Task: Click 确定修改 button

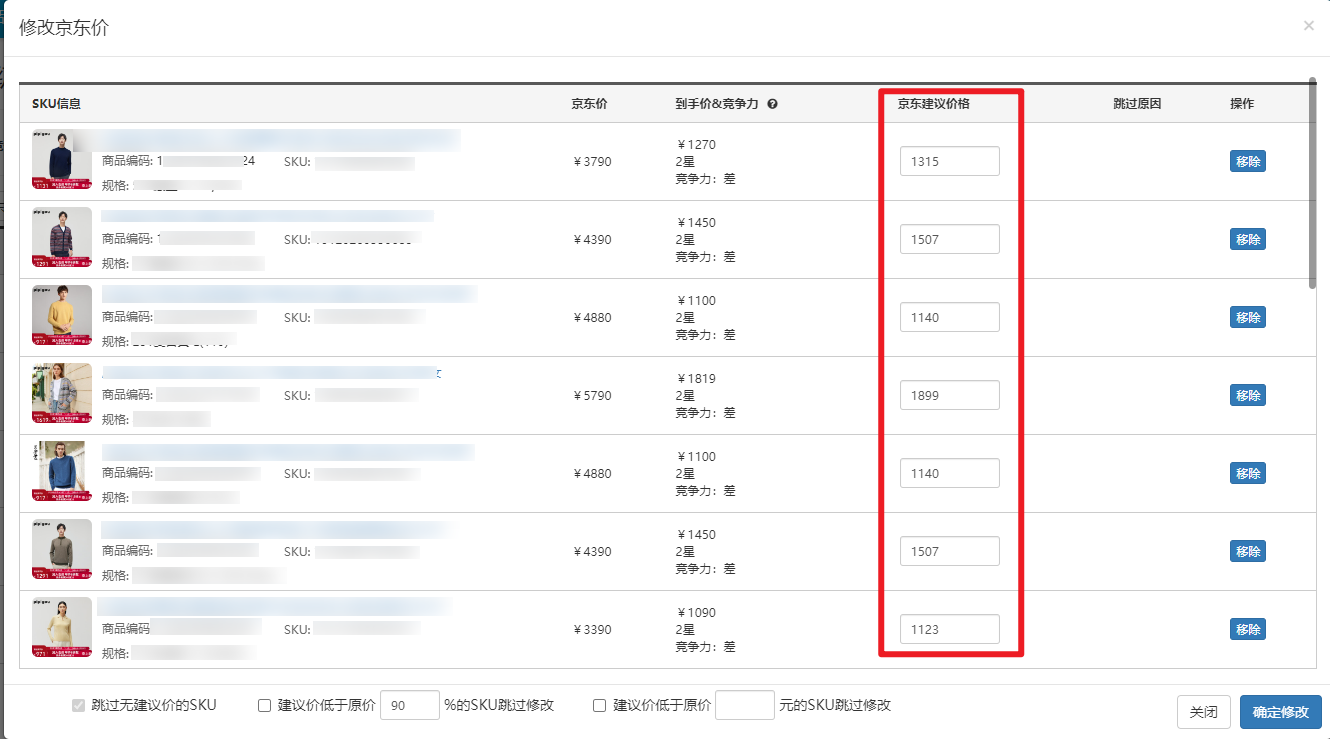Action: coord(1280,712)
